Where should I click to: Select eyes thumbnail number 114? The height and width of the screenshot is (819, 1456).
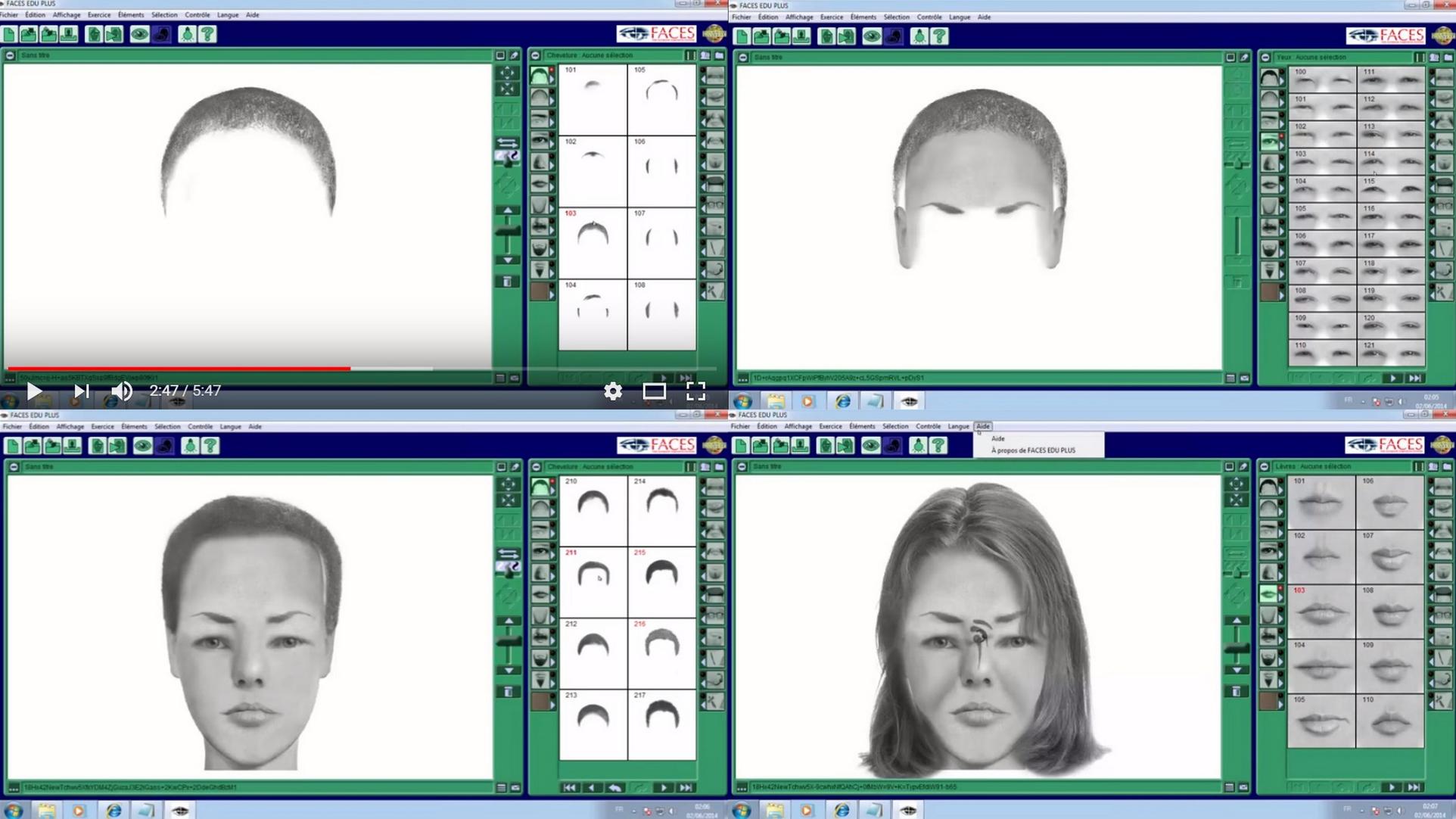point(1391,162)
